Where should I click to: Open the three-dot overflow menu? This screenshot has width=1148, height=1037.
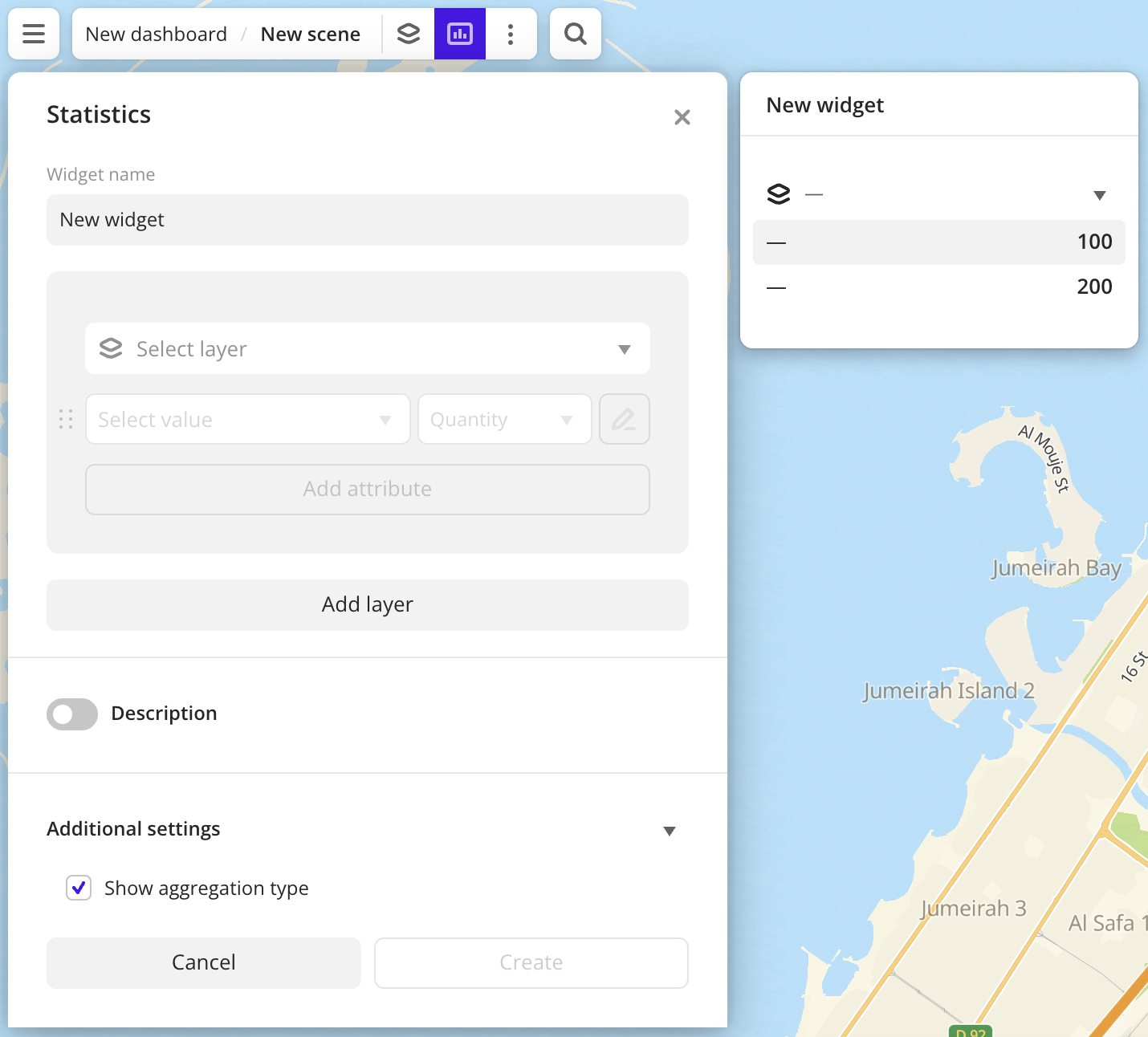point(511,34)
